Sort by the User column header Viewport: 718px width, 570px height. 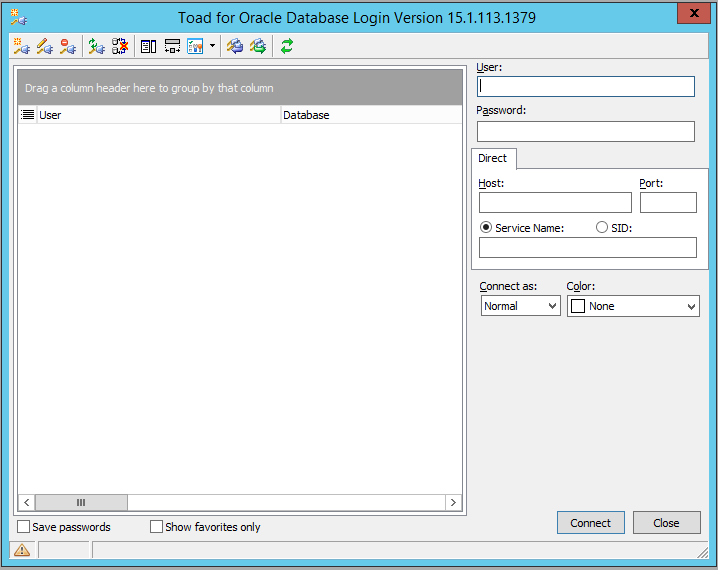(158, 115)
